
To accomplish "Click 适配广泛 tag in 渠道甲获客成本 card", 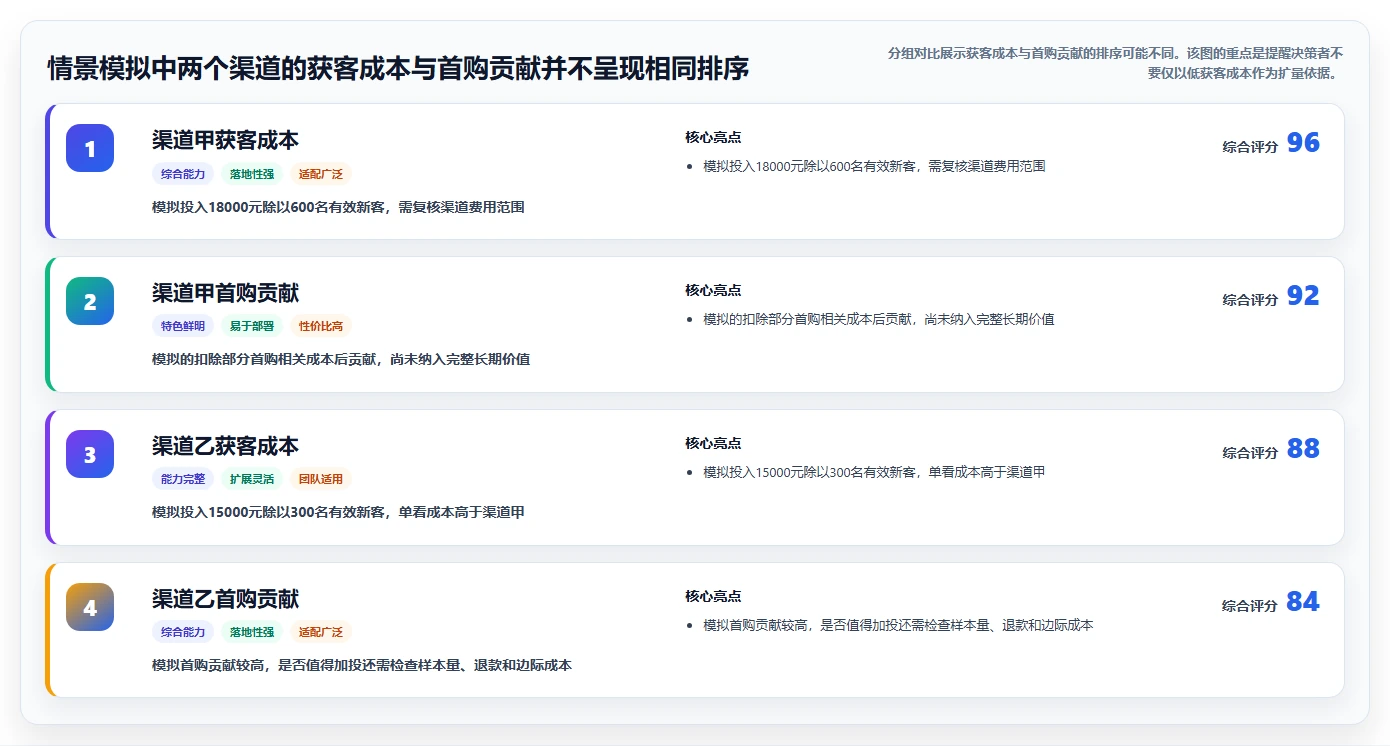I will tap(321, 174).
